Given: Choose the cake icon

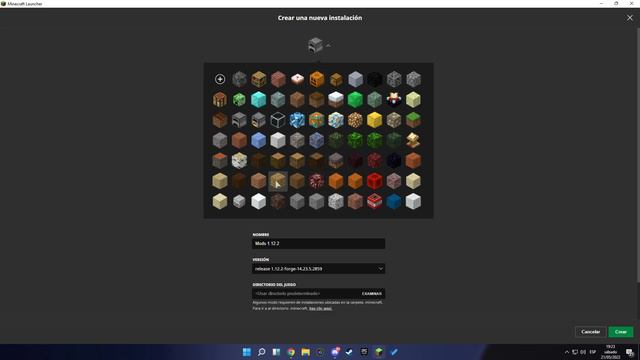Looking at the screenshot, I should [297, 79].
